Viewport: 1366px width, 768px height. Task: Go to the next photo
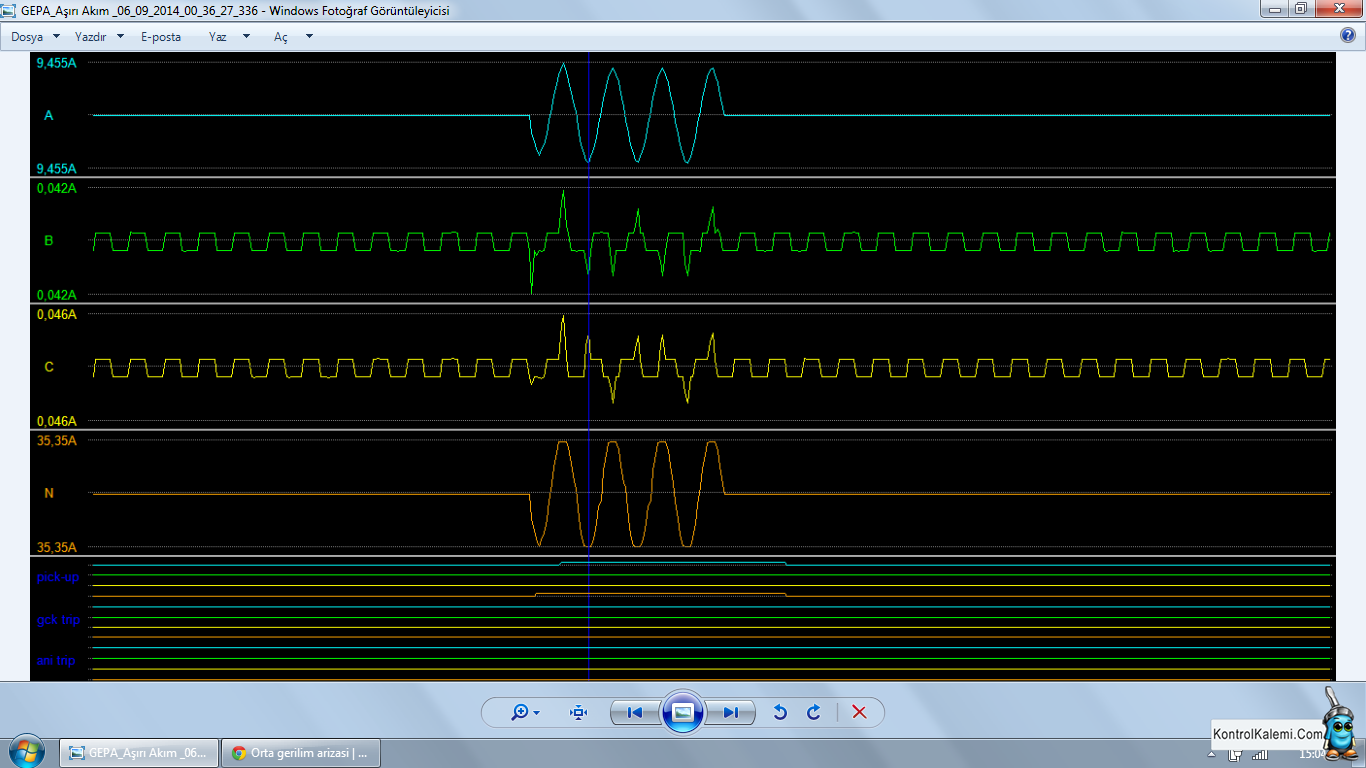pyautogui.click(x=731, y=712)
